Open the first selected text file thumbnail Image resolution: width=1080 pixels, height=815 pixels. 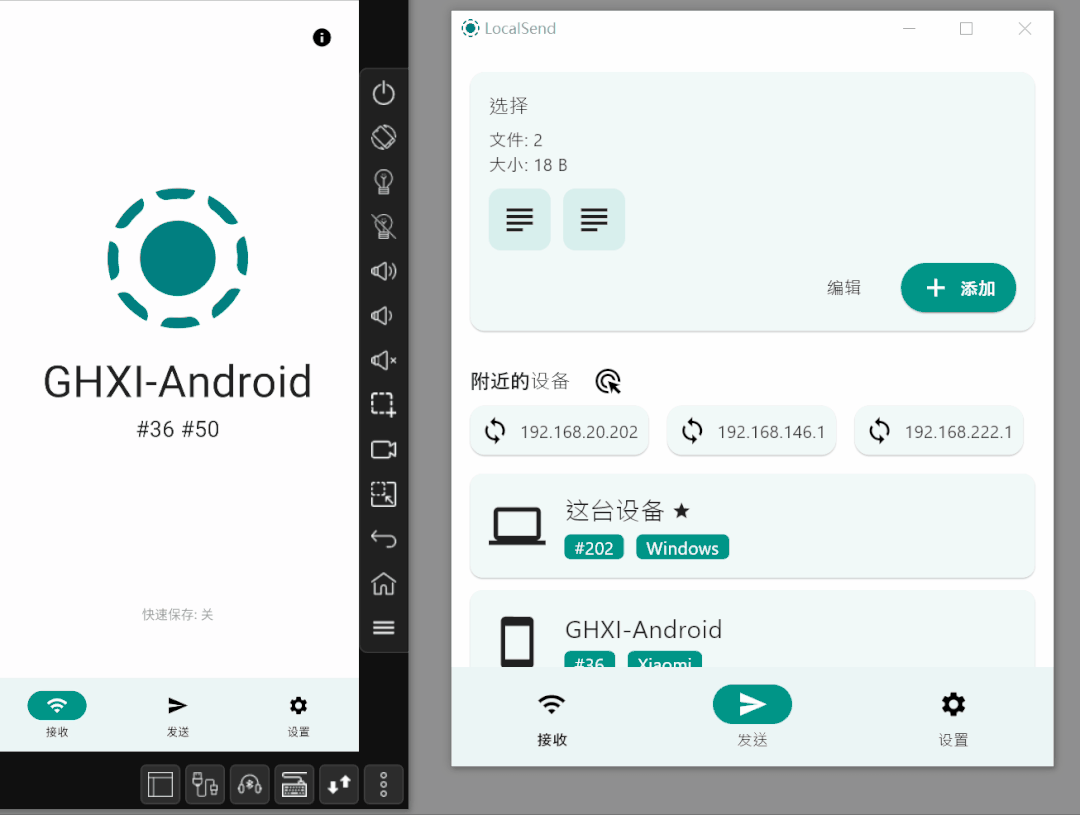point(519,220)
